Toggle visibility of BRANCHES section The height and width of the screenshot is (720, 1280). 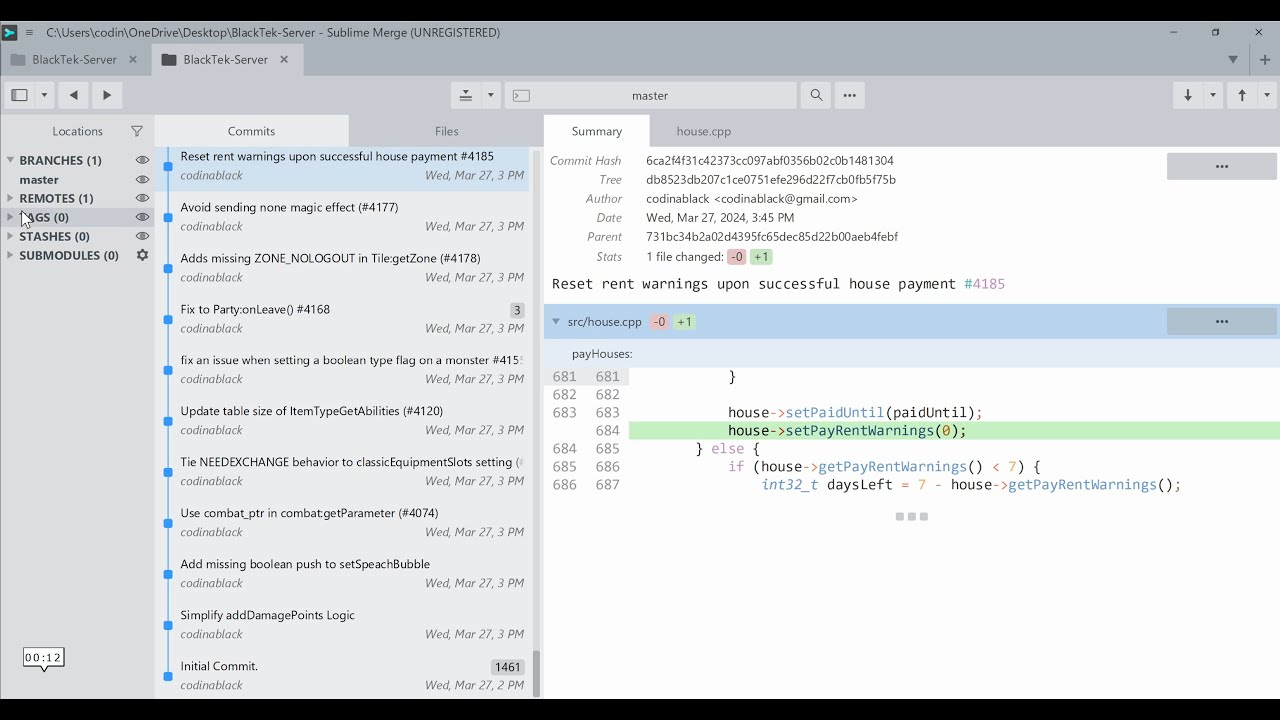142,160
